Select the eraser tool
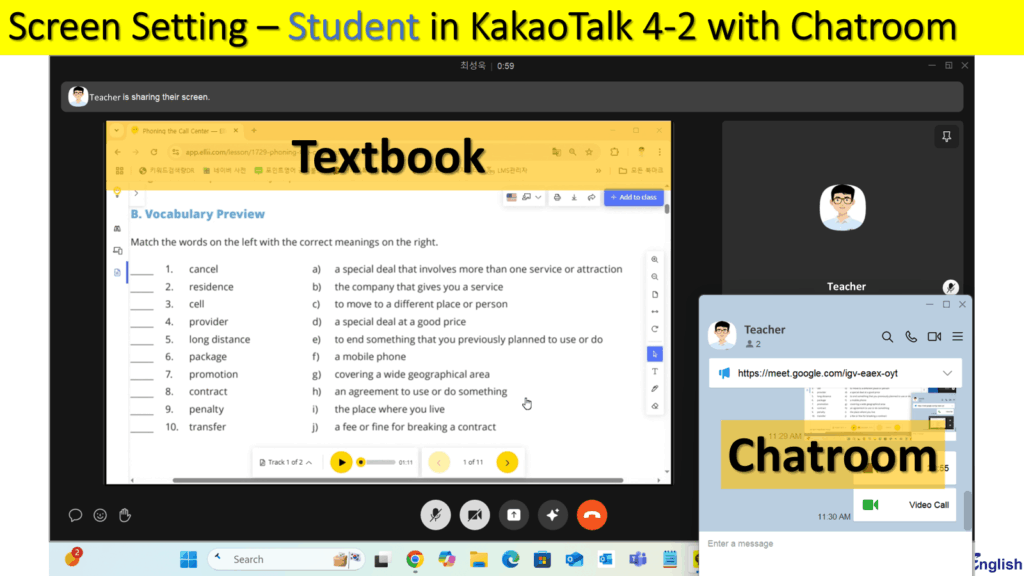 coord(654,406)
